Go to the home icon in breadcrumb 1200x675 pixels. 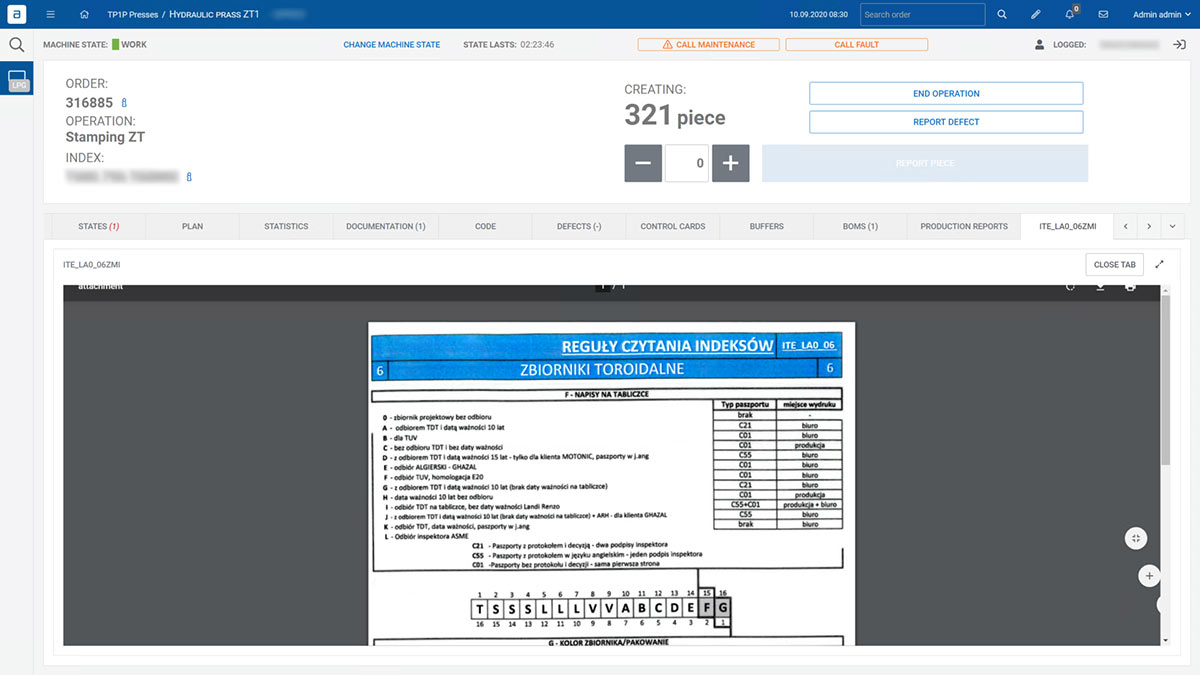(84, 15)
